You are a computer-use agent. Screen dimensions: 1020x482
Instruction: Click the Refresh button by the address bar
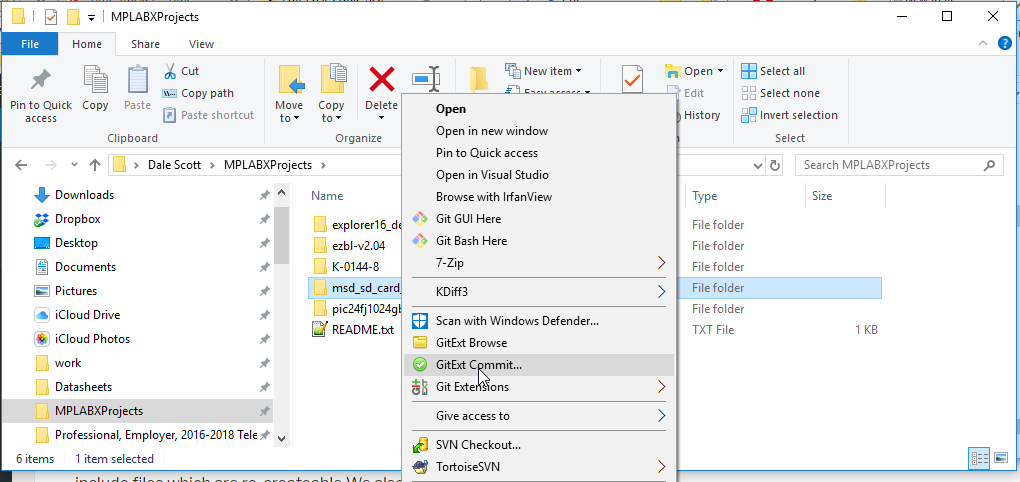click(774, 165)
